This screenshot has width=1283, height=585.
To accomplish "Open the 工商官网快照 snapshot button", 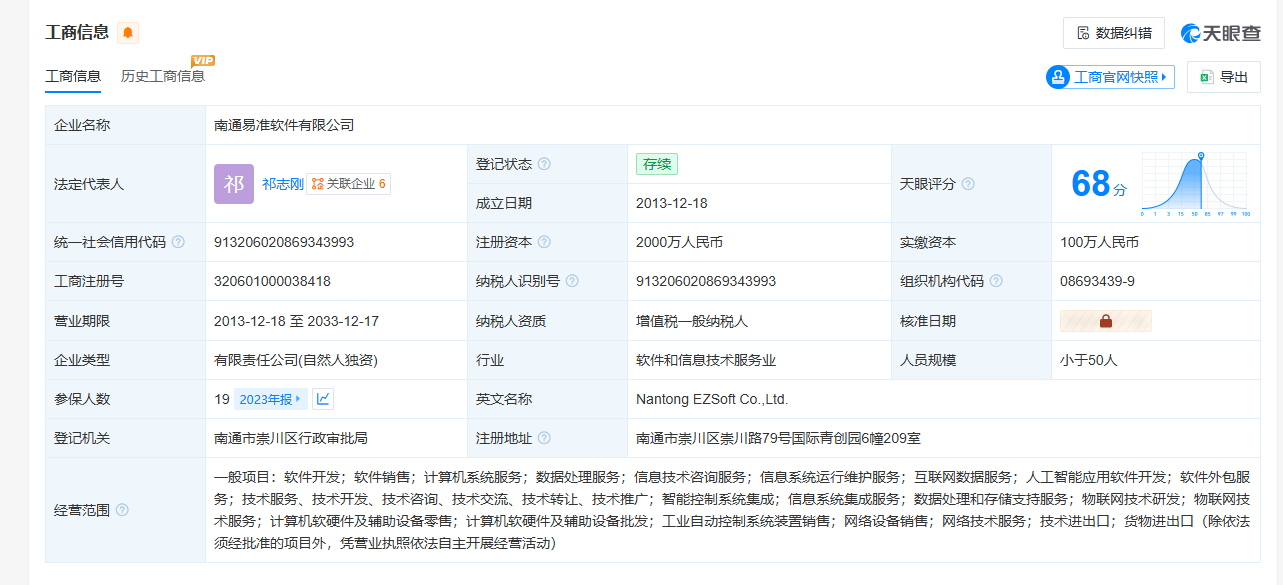I will (1110, 77).
